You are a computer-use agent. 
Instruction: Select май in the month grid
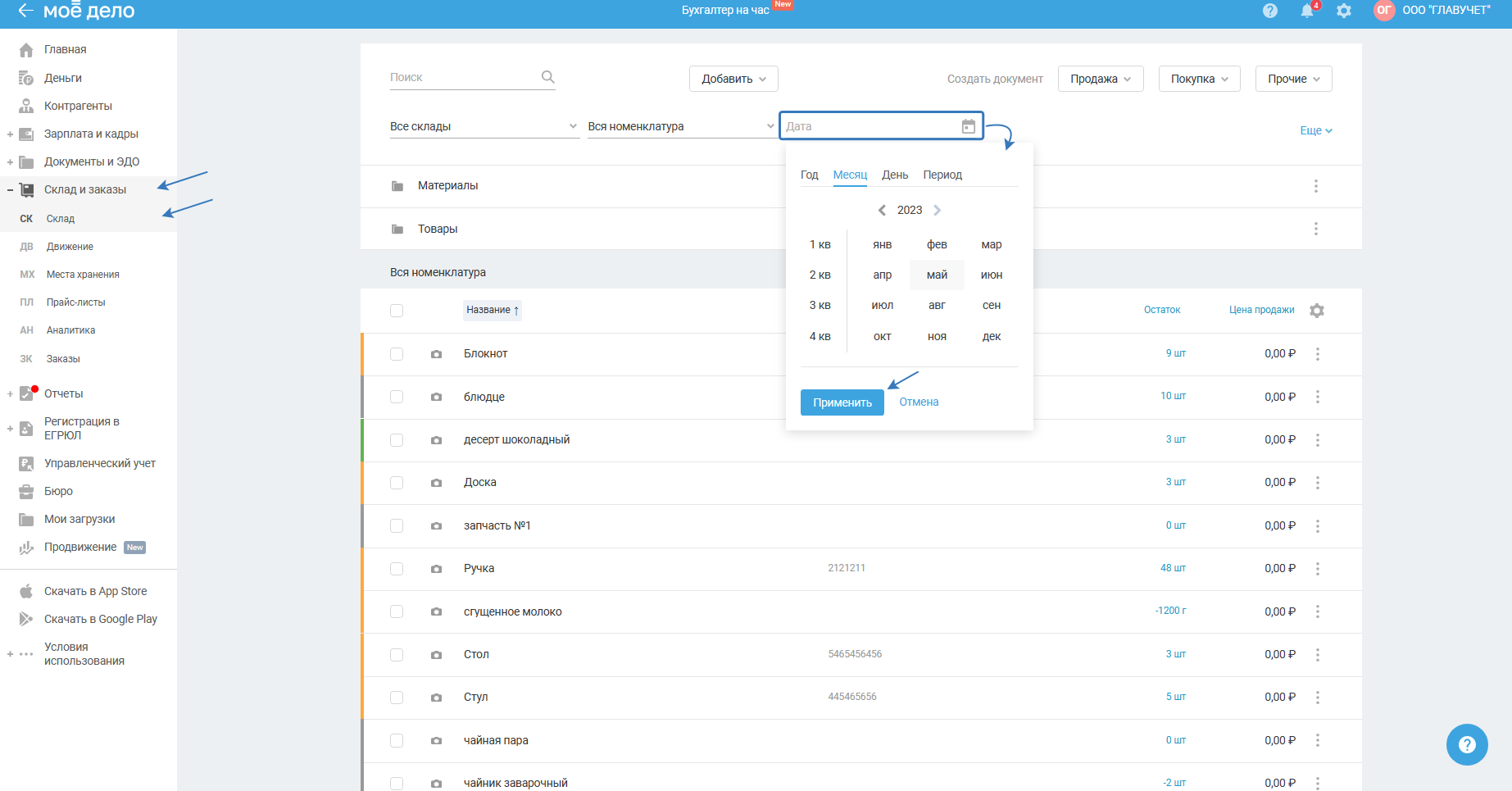point(937,275)
